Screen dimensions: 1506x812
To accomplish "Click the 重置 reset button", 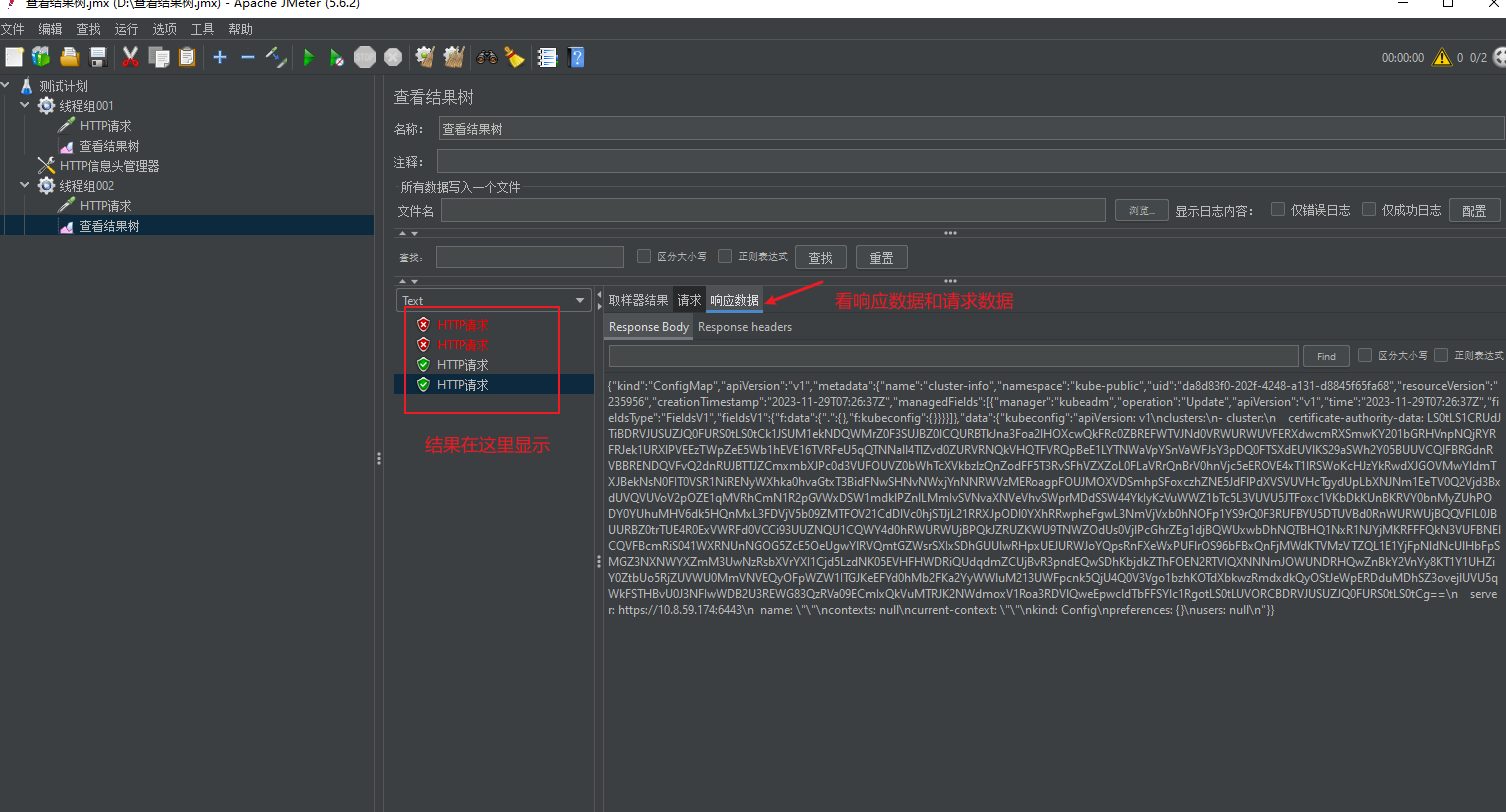I will pos(881,257).
